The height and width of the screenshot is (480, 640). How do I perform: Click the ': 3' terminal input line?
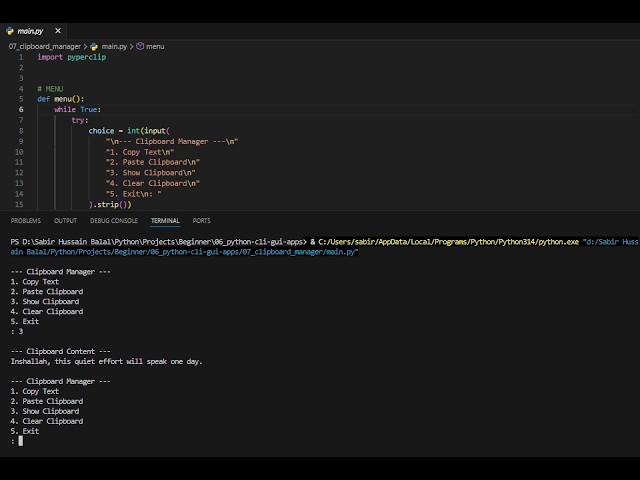[x=17, y=331]
